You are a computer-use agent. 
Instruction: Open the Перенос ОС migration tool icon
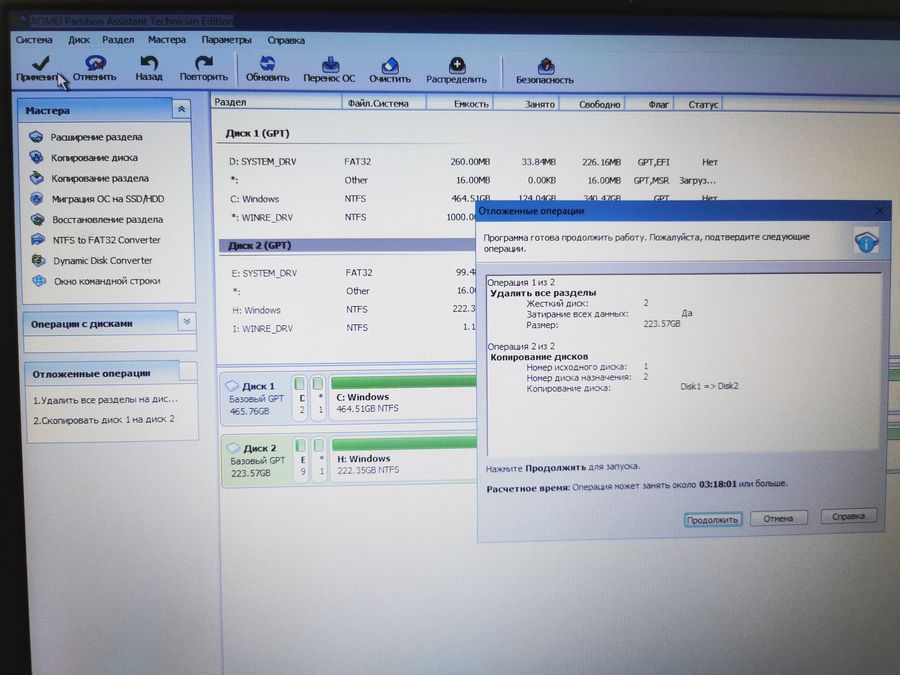pyautogui.click(x=330, y=65)
